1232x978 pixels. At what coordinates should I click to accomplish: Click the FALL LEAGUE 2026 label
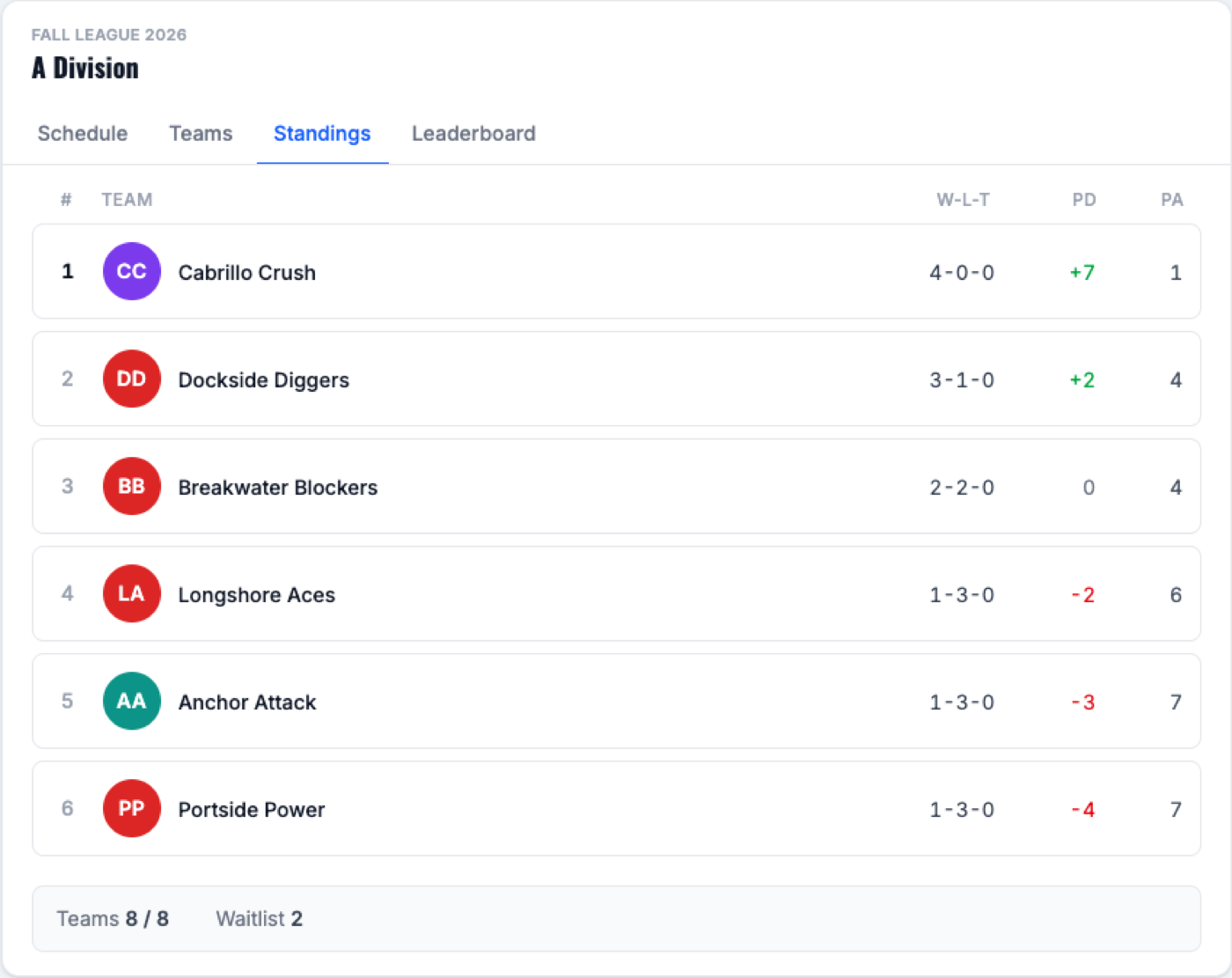coord(109,35)
